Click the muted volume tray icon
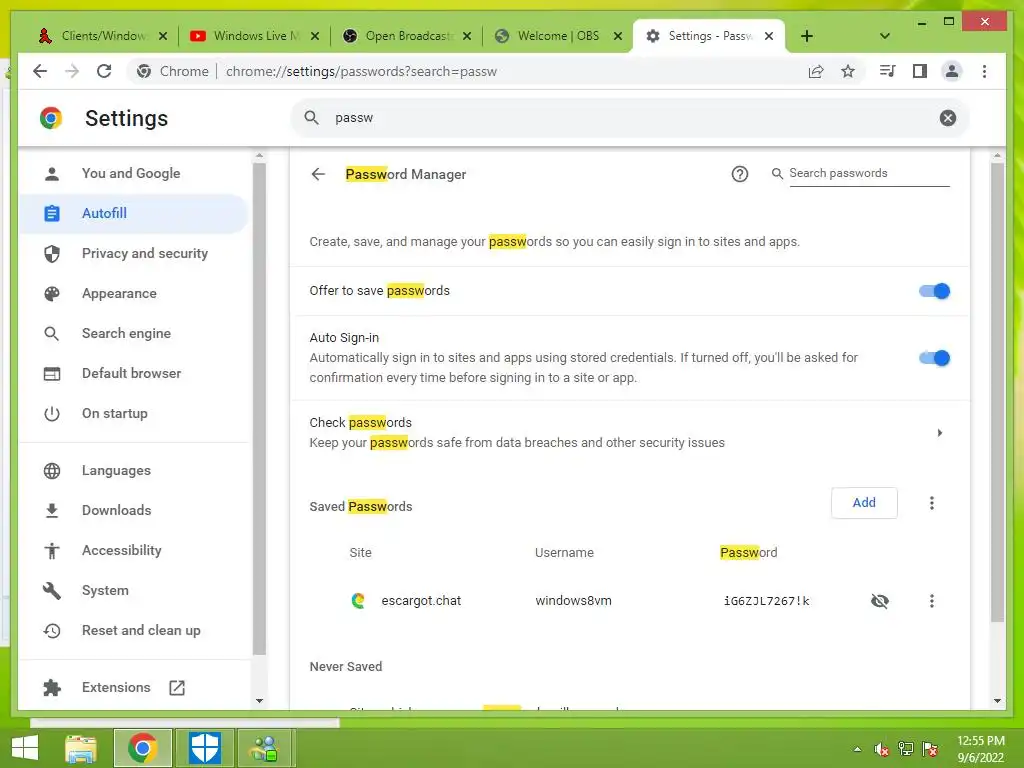 pos(882,749)
